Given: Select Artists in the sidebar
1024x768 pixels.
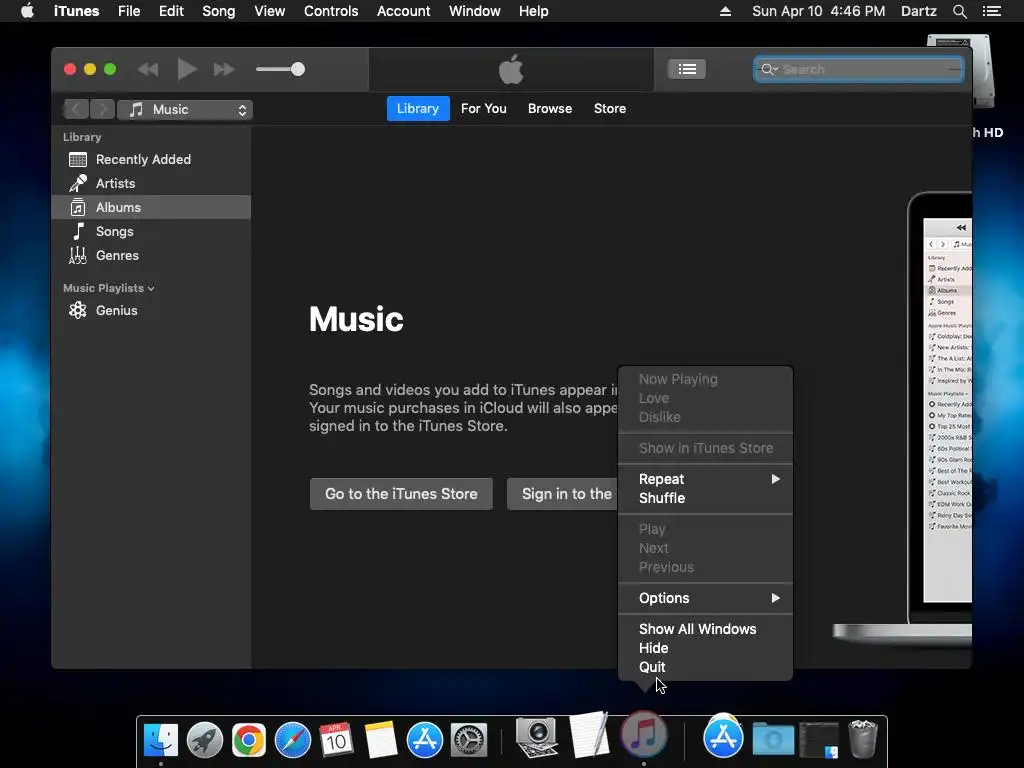Looking at the screenshot, I should [x=151, y=184].
